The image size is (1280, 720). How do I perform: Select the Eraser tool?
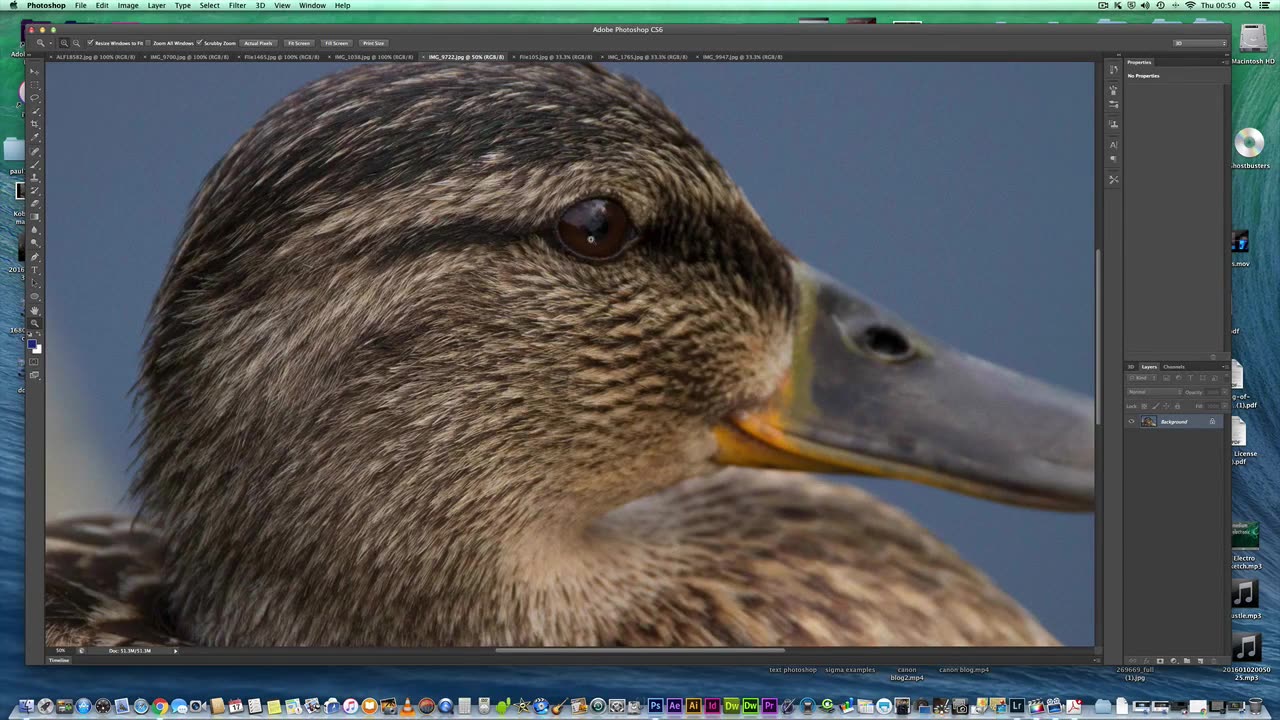coord(34,203)
